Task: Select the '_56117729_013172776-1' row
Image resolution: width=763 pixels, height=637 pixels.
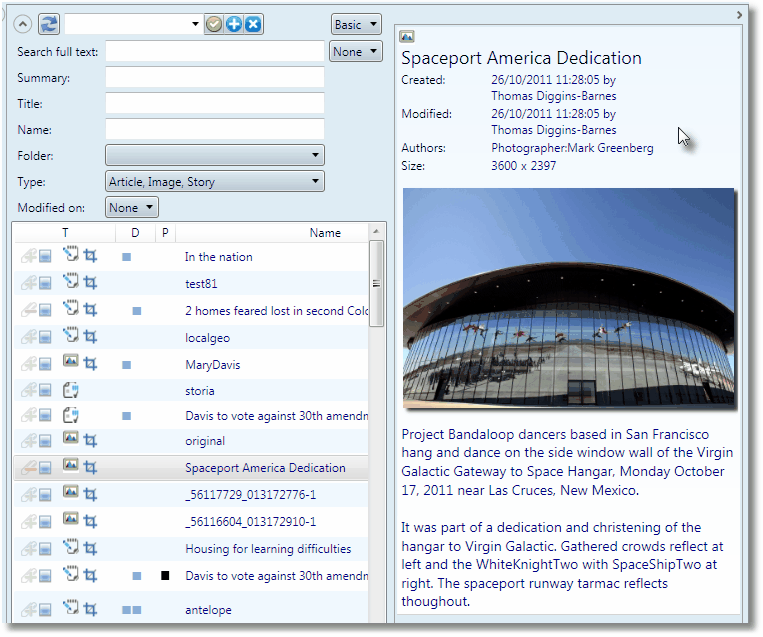Action: [191, 494]
